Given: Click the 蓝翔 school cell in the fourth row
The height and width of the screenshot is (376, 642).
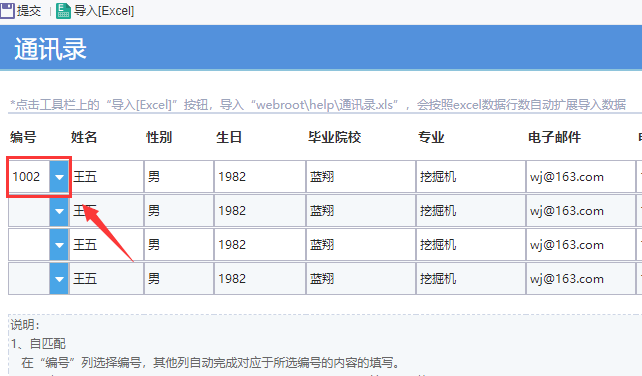Looking at the screenshot, I should [x=361, y=279].
